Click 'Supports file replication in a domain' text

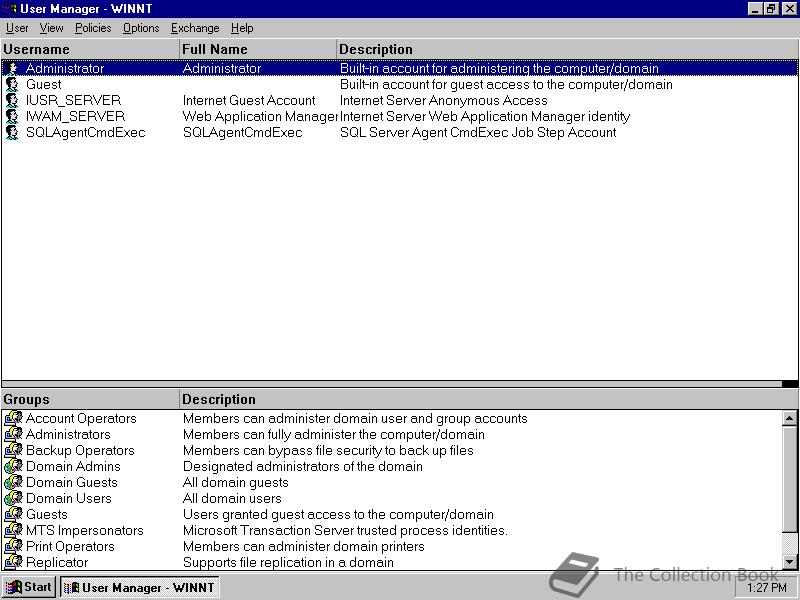click(288, 562)
